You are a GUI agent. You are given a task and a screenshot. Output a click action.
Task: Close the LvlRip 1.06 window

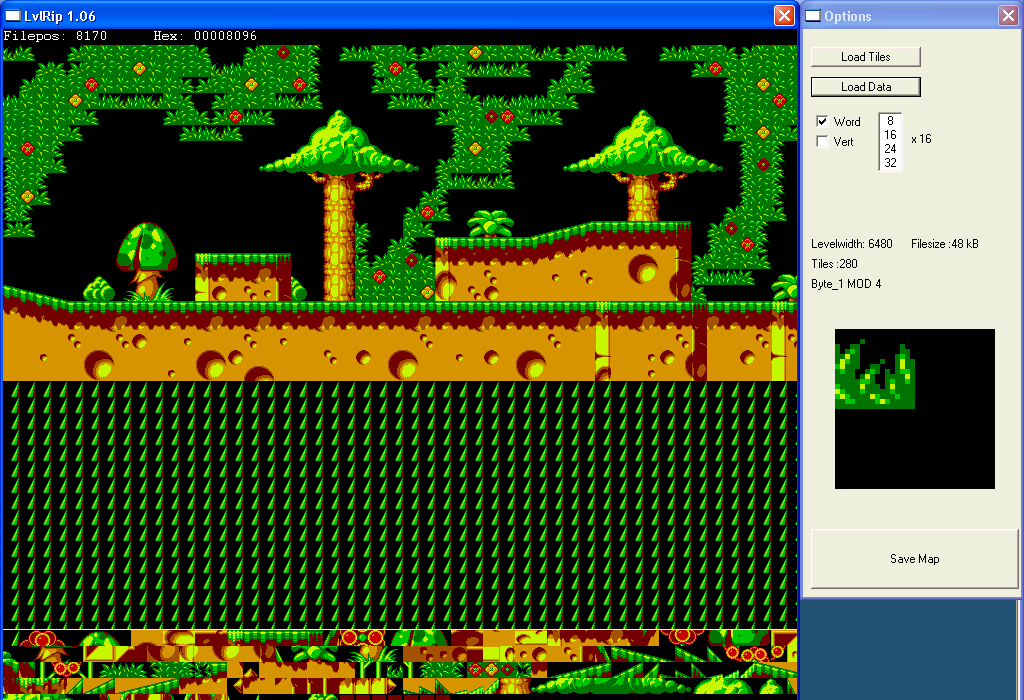784,16
